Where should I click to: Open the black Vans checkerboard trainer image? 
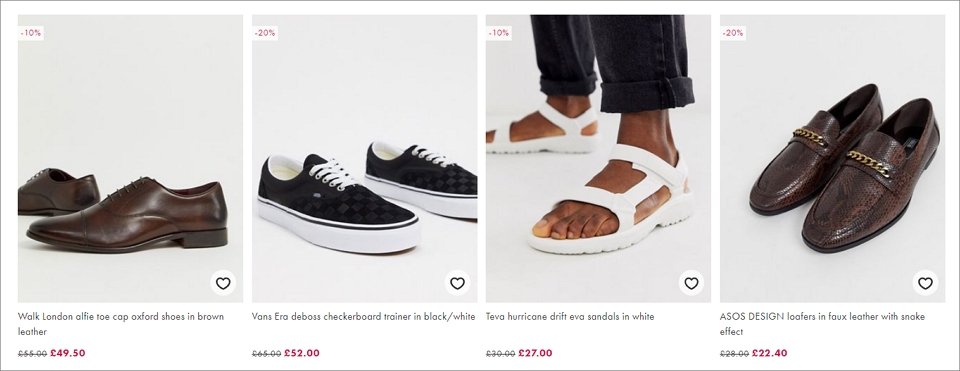(x=364, y=159)
